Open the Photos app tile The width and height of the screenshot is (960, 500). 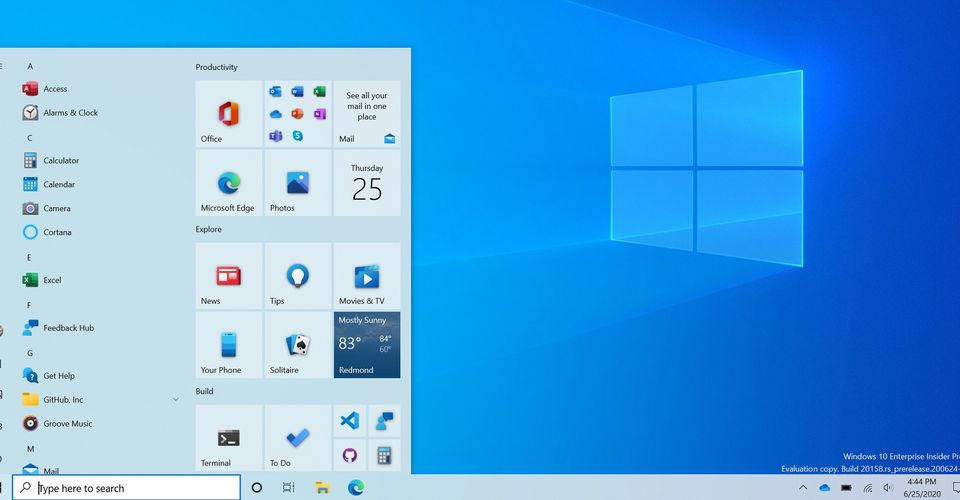click(297, 183)
